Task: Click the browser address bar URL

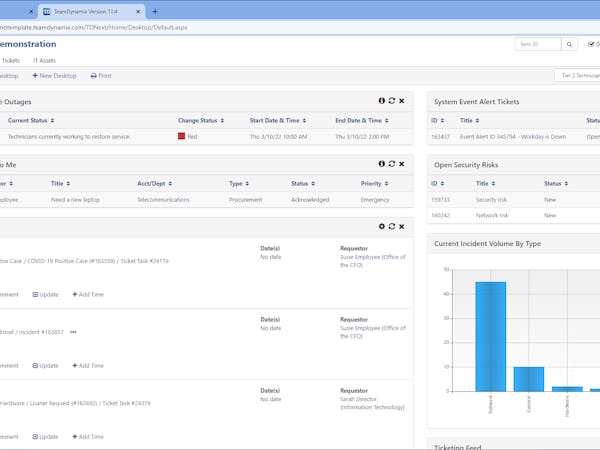Action: tap(94, 28)
